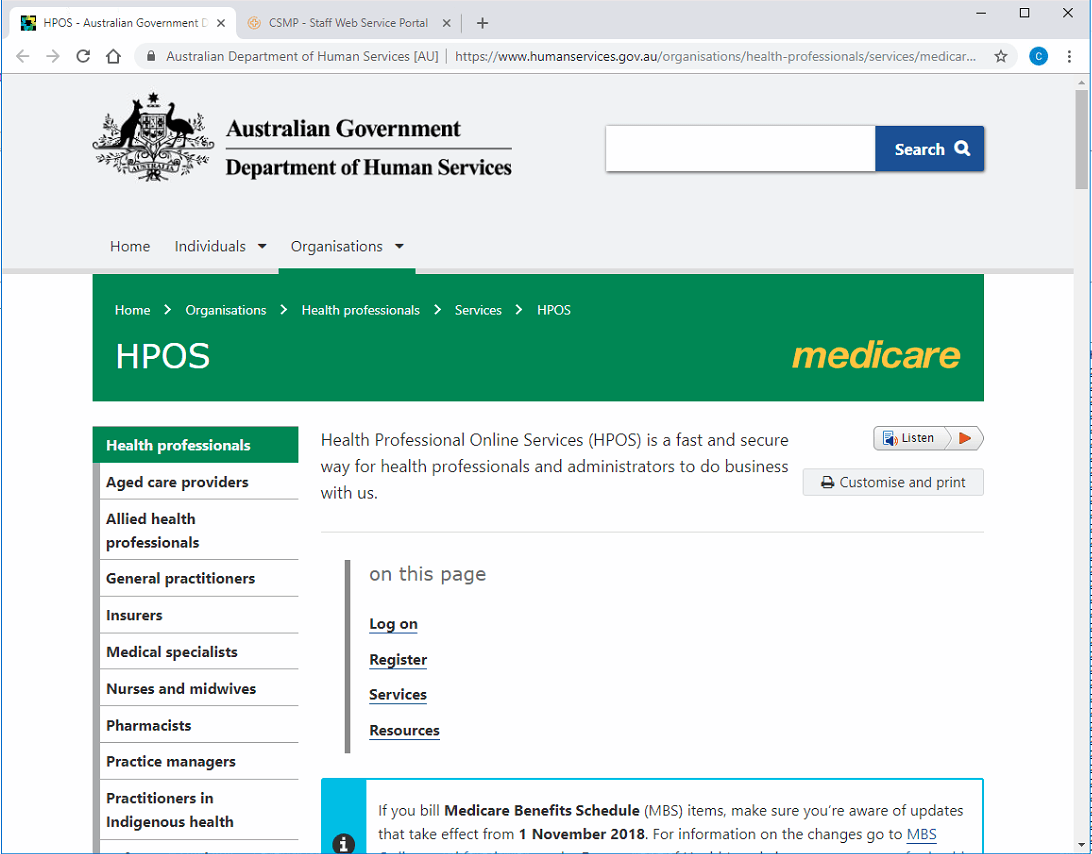The width and height of the screenshot is (1092, 854).
Task: Click the padlock security icon
Action: coord(150,56)
